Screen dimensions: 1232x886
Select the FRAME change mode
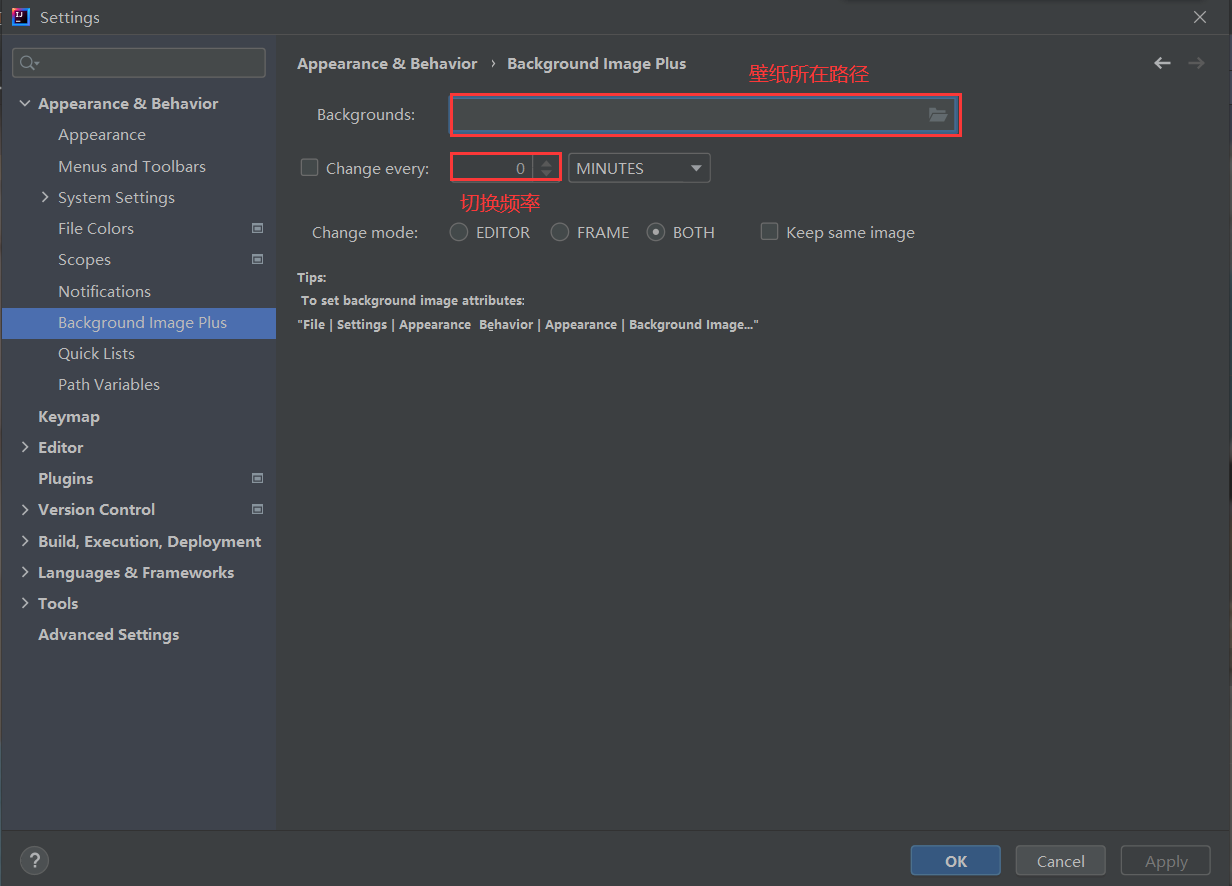pyautogui.click(x=560, y=232)
